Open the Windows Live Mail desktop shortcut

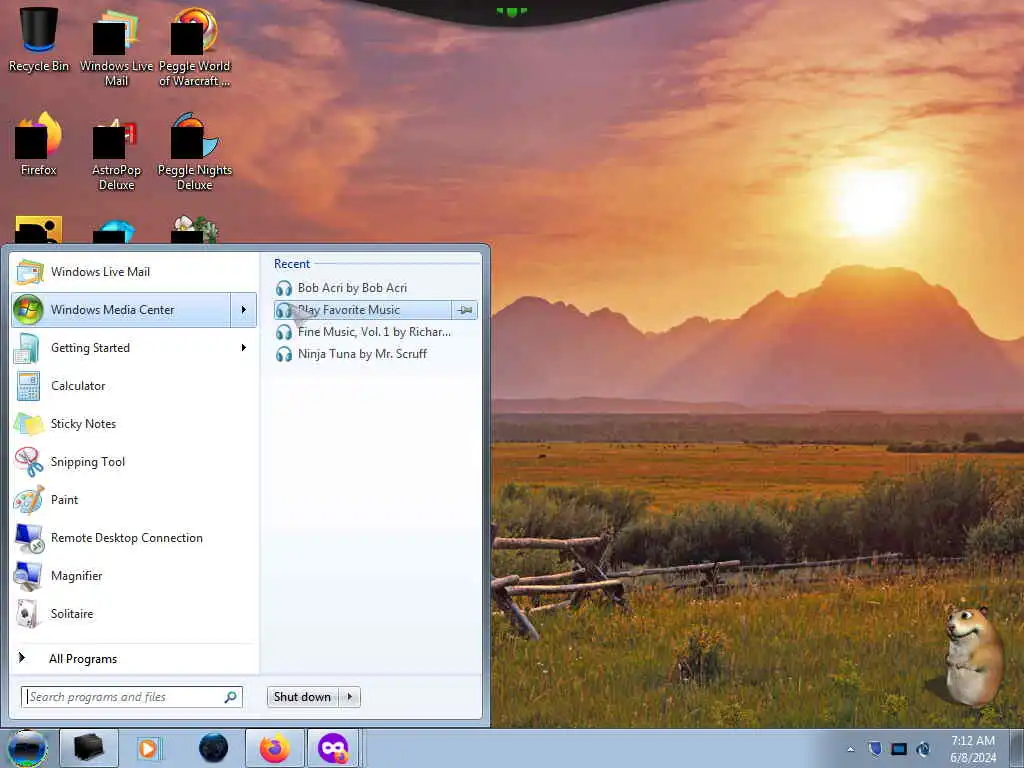point(116,48)
